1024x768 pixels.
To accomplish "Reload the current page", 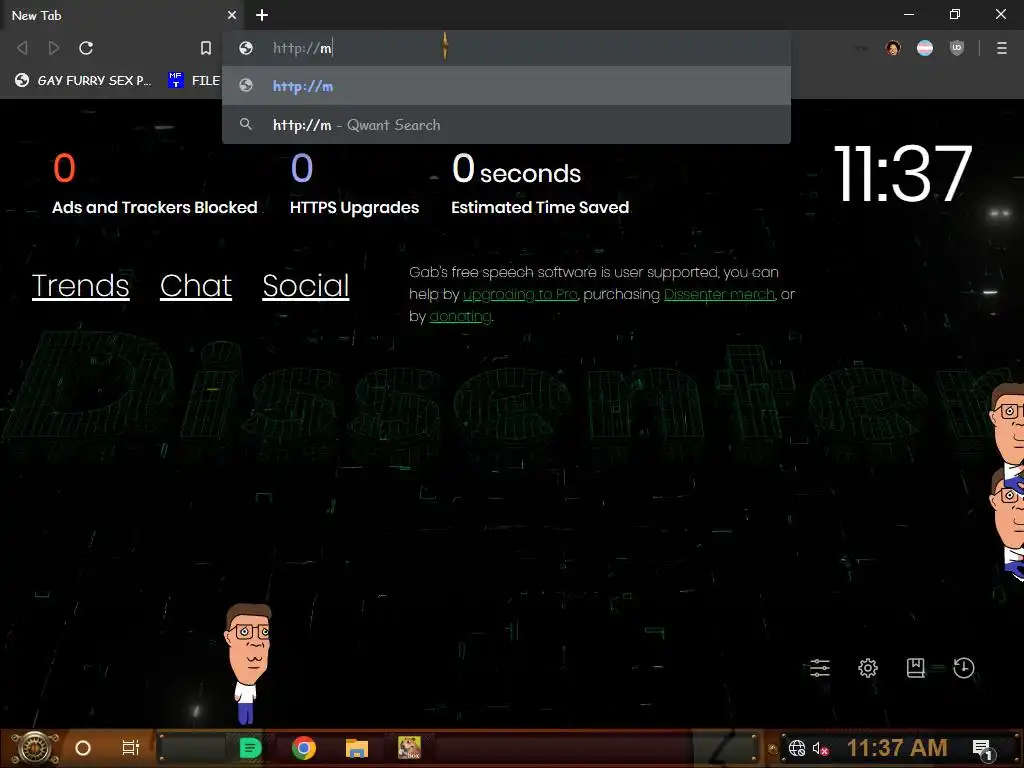I will [x=86, y=48].
